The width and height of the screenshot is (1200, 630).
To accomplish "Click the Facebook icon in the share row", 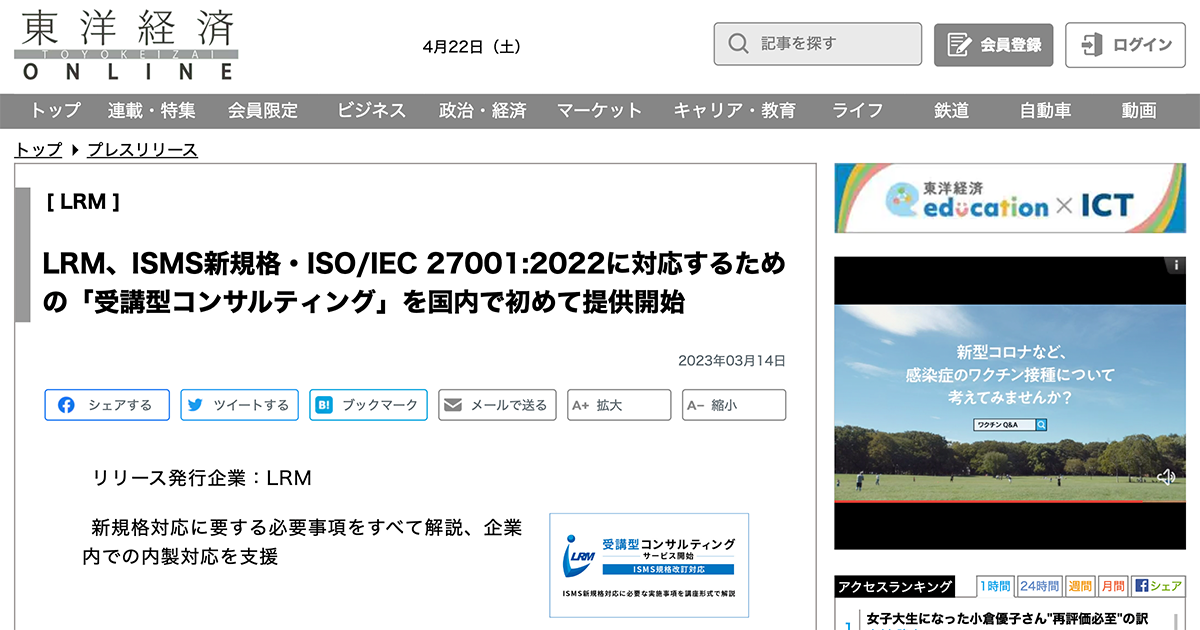I will tap(66, 405).
